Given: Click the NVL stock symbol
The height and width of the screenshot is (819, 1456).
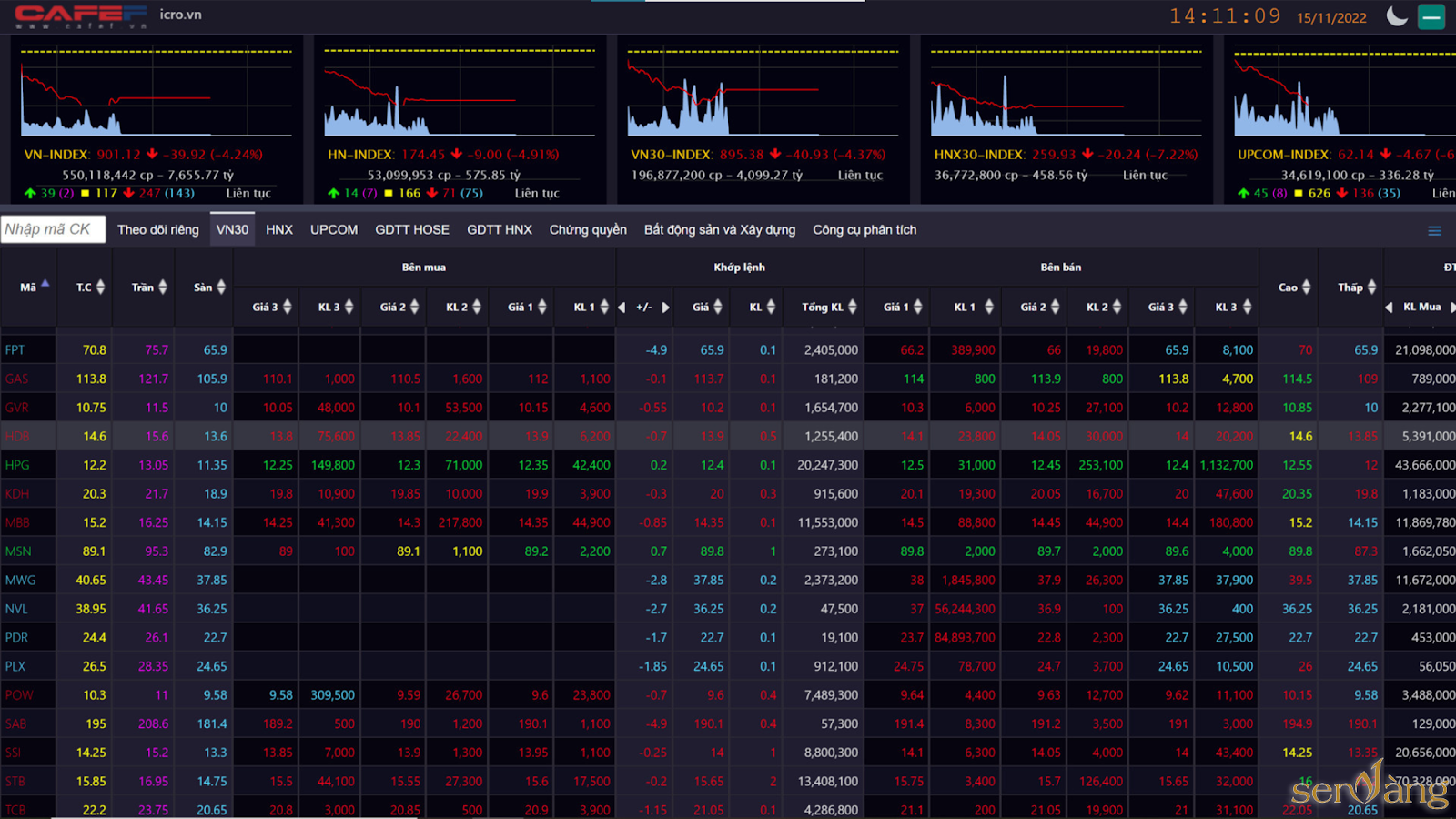Looking at the screenshot, I should pyautogui.click(x=15, y=609).
